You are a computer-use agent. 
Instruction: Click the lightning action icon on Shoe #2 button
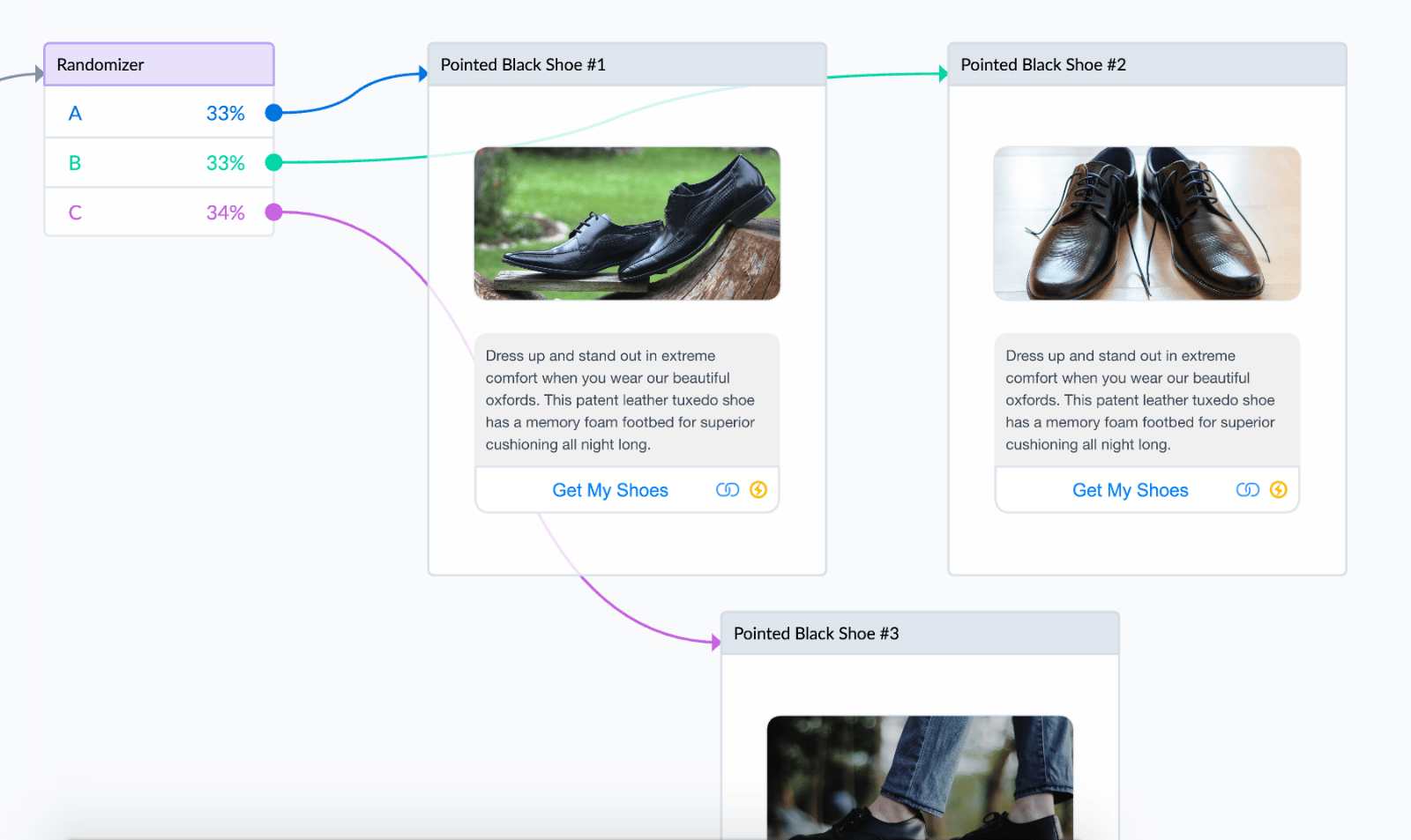pos(1279,490)
